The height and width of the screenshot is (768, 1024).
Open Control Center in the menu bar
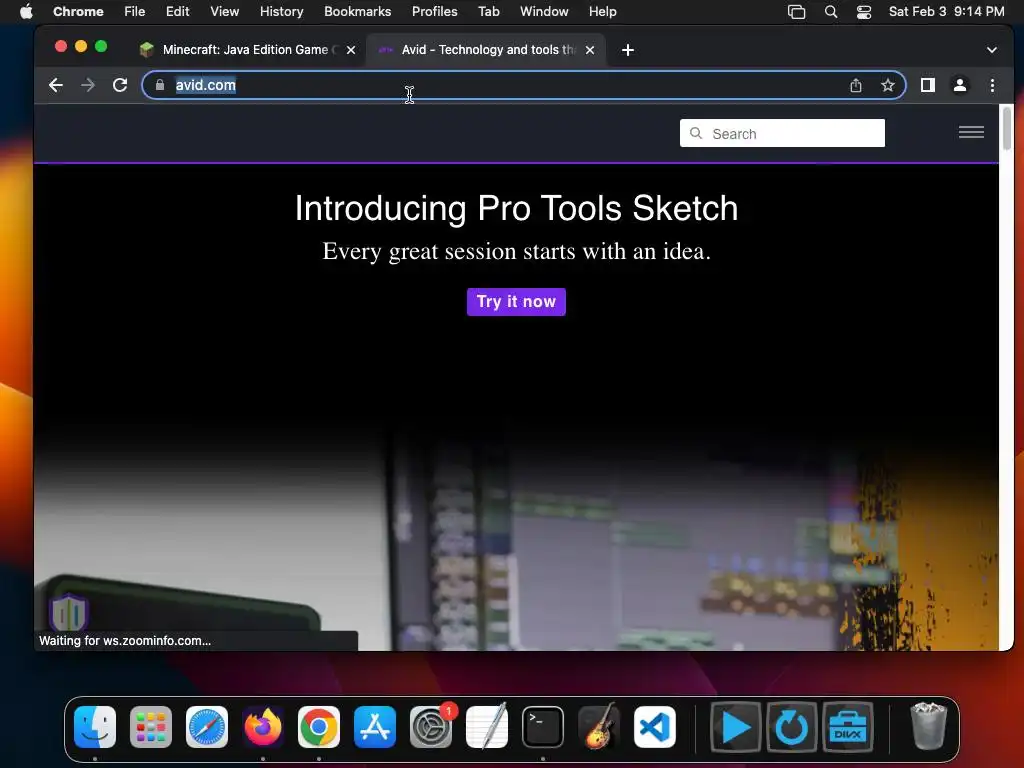tap(863, 12)
